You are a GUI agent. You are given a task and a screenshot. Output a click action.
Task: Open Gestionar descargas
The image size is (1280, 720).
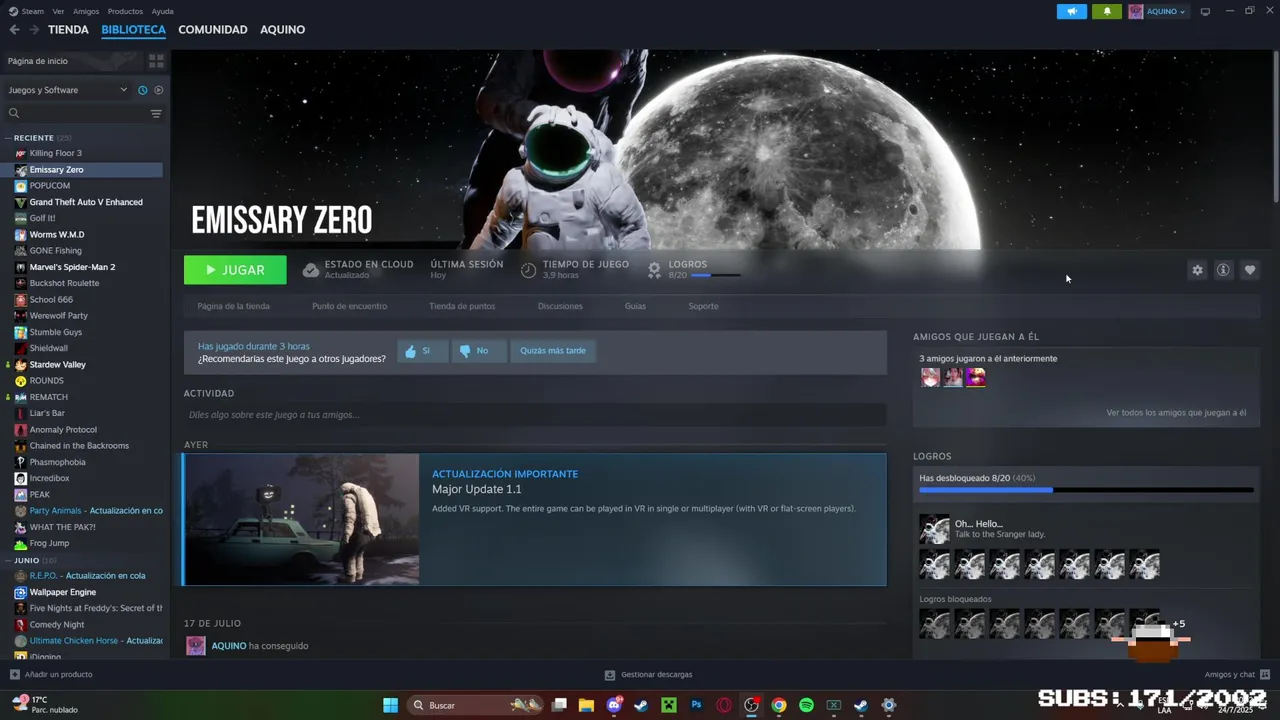649,675
